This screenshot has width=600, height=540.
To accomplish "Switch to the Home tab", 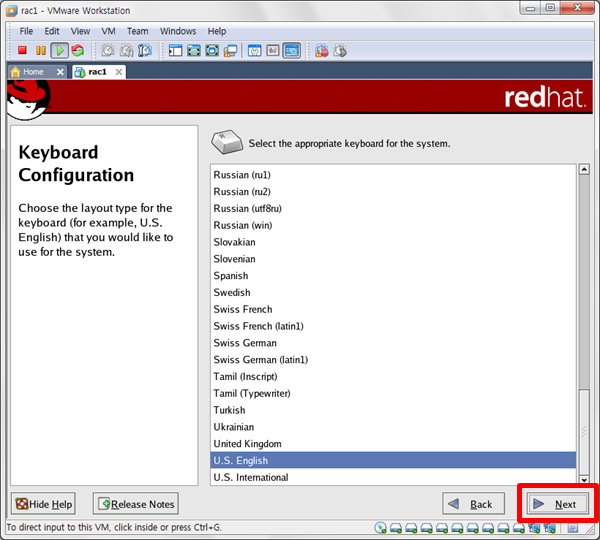I will point(37,72).
